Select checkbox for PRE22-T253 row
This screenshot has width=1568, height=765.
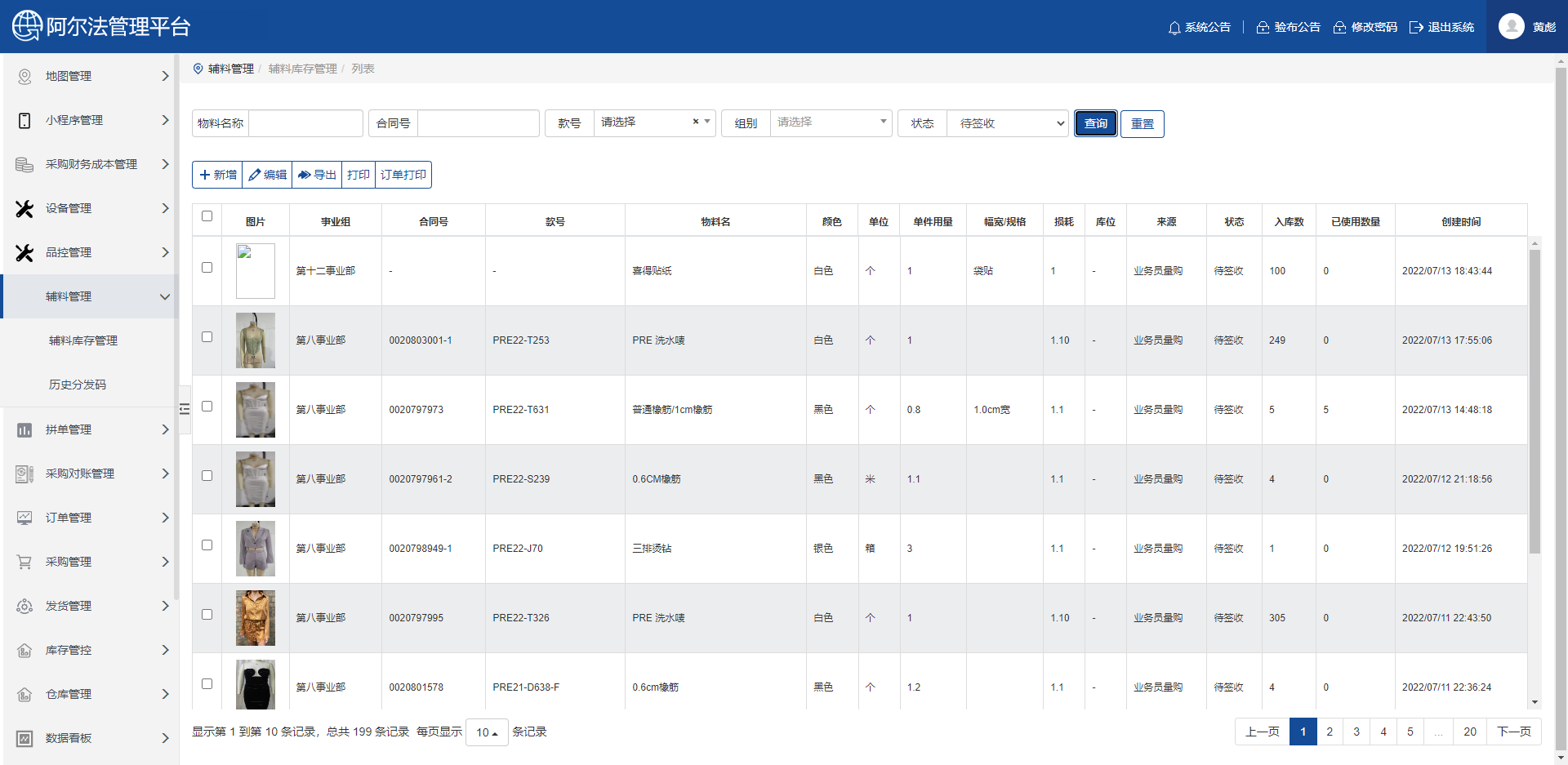click(x=207, y=337)
